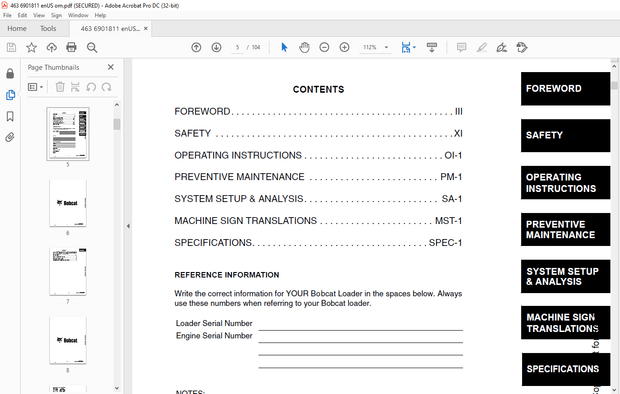Close the Page Thumbnails panel
The width and height of the screenshot is (620, 394).
[x=111, y=67]
